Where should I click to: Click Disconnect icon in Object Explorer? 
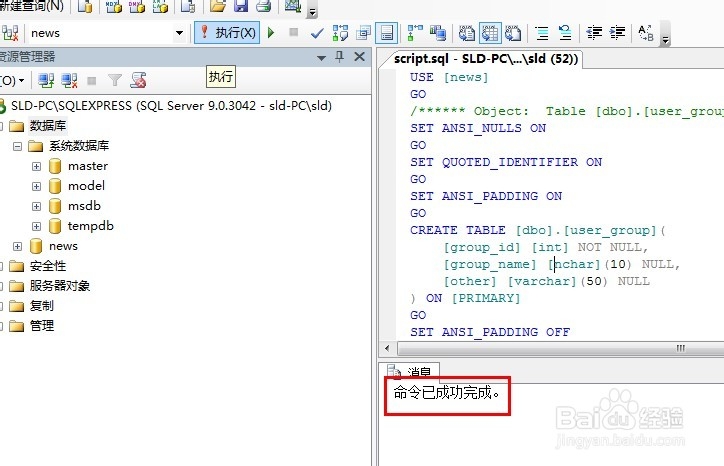pyautogui.click(x=69, y=80)
